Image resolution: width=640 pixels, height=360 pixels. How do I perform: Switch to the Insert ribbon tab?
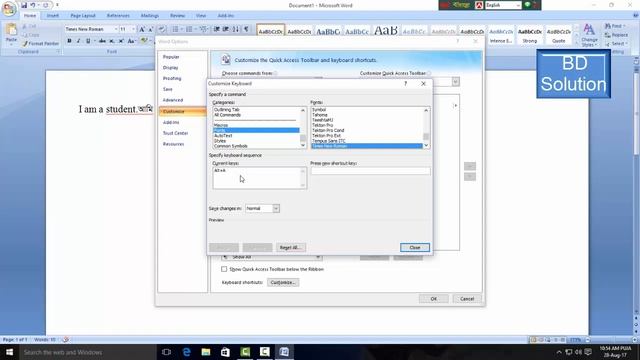[53, 16]
